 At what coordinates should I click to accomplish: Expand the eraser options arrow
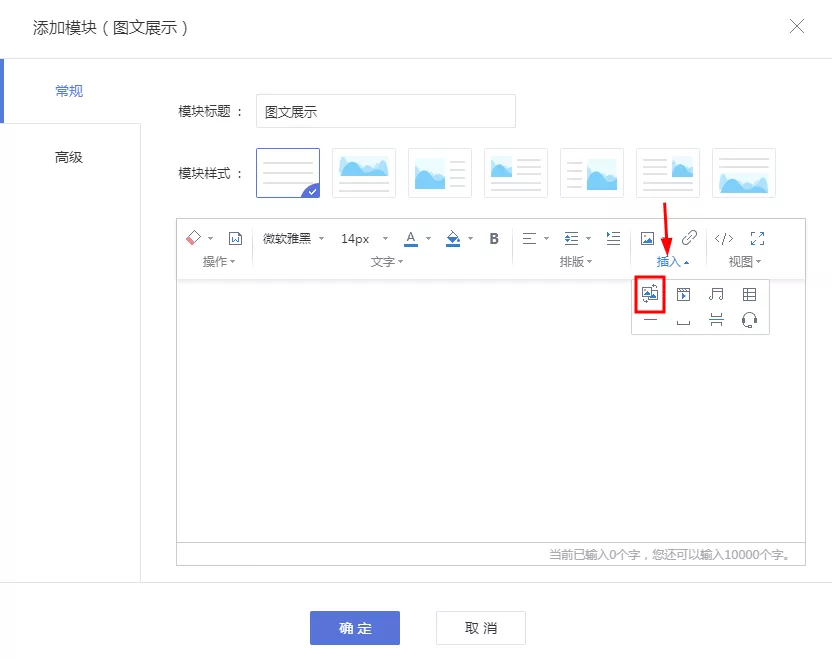211,238
